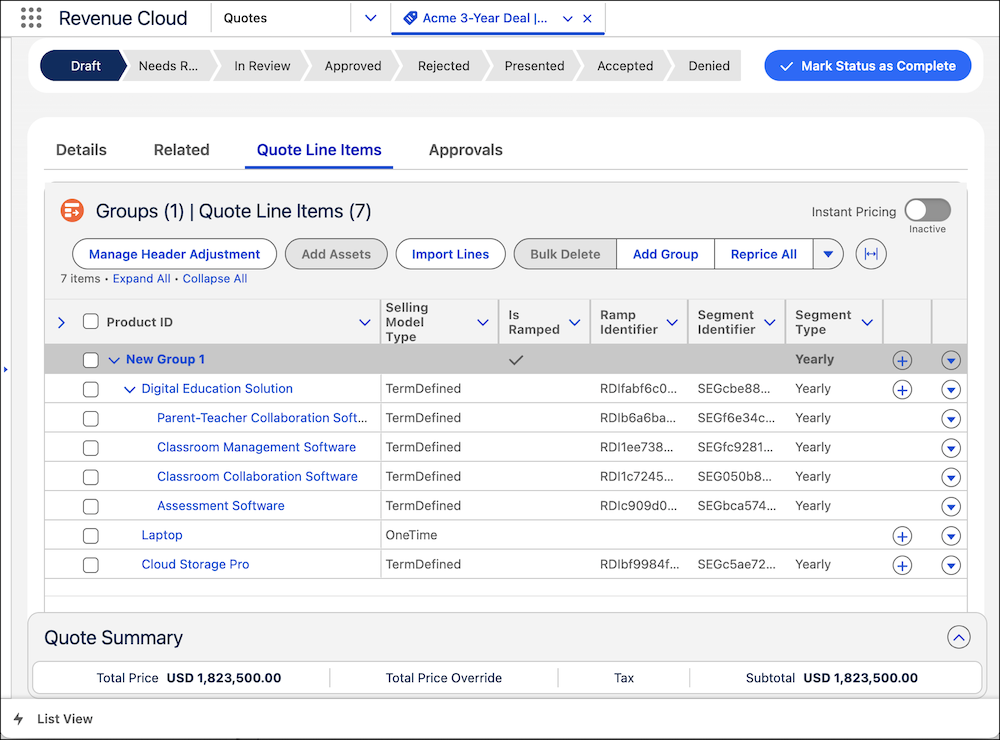Click the left edge sidebar expand arrow
Screen dimensions: 1000x740
click(x=6, y=369)
